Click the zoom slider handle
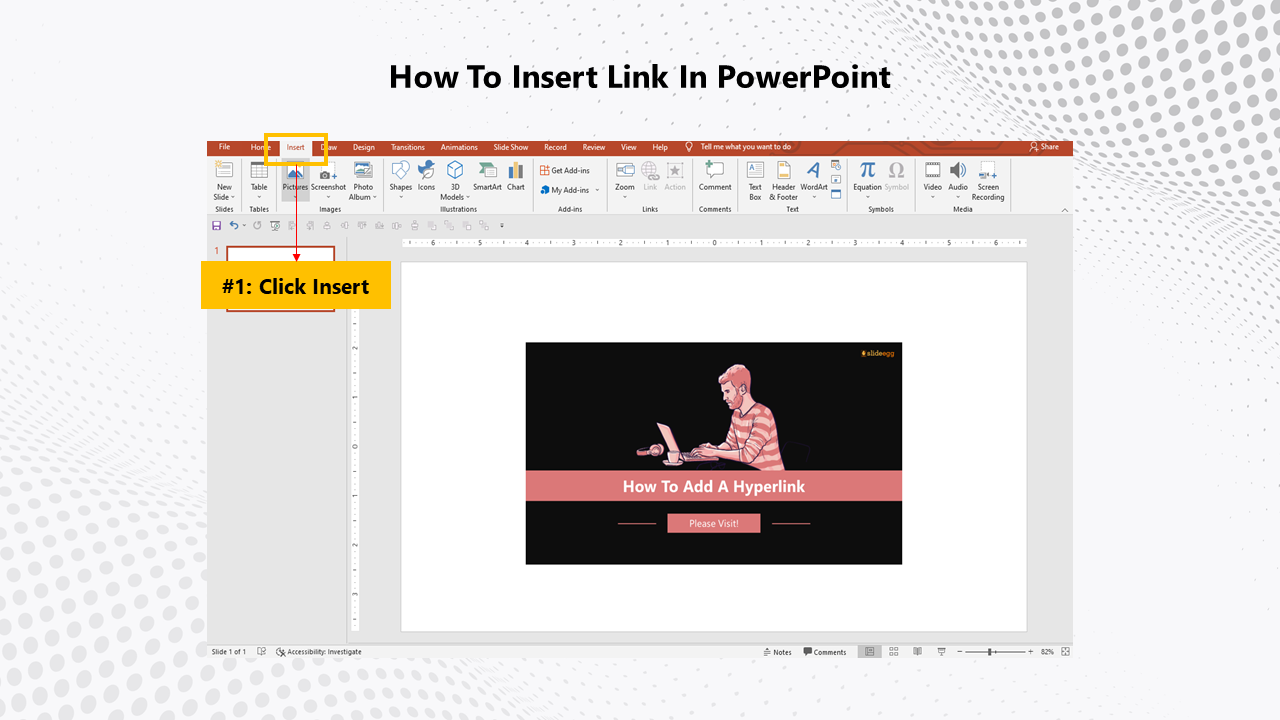 [x=990, y=652]
